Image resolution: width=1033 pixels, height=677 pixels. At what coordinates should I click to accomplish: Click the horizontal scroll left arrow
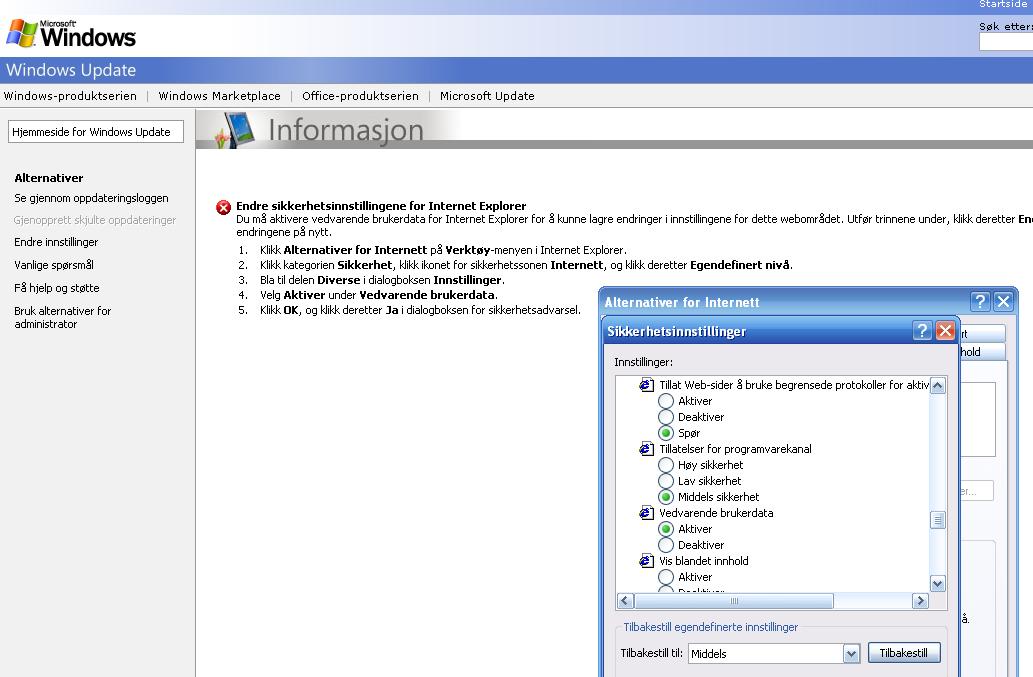(625, 601)
